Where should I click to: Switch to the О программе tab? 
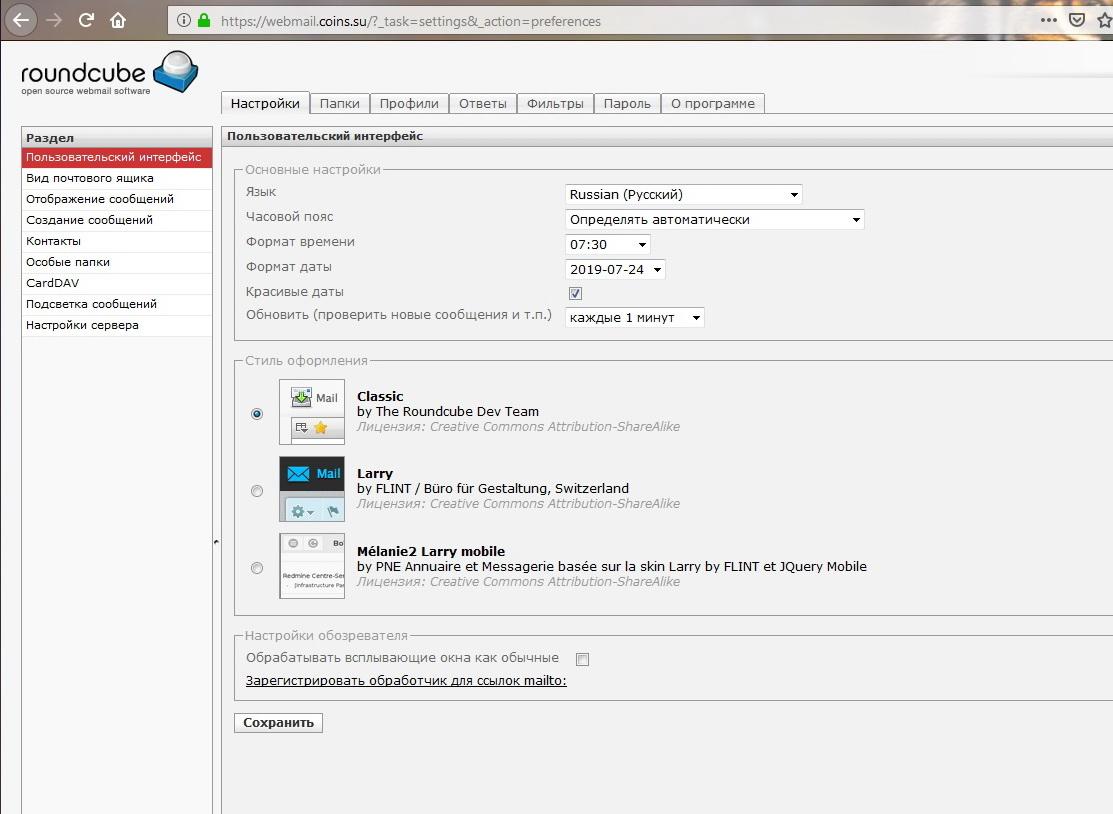coord(713,104)
